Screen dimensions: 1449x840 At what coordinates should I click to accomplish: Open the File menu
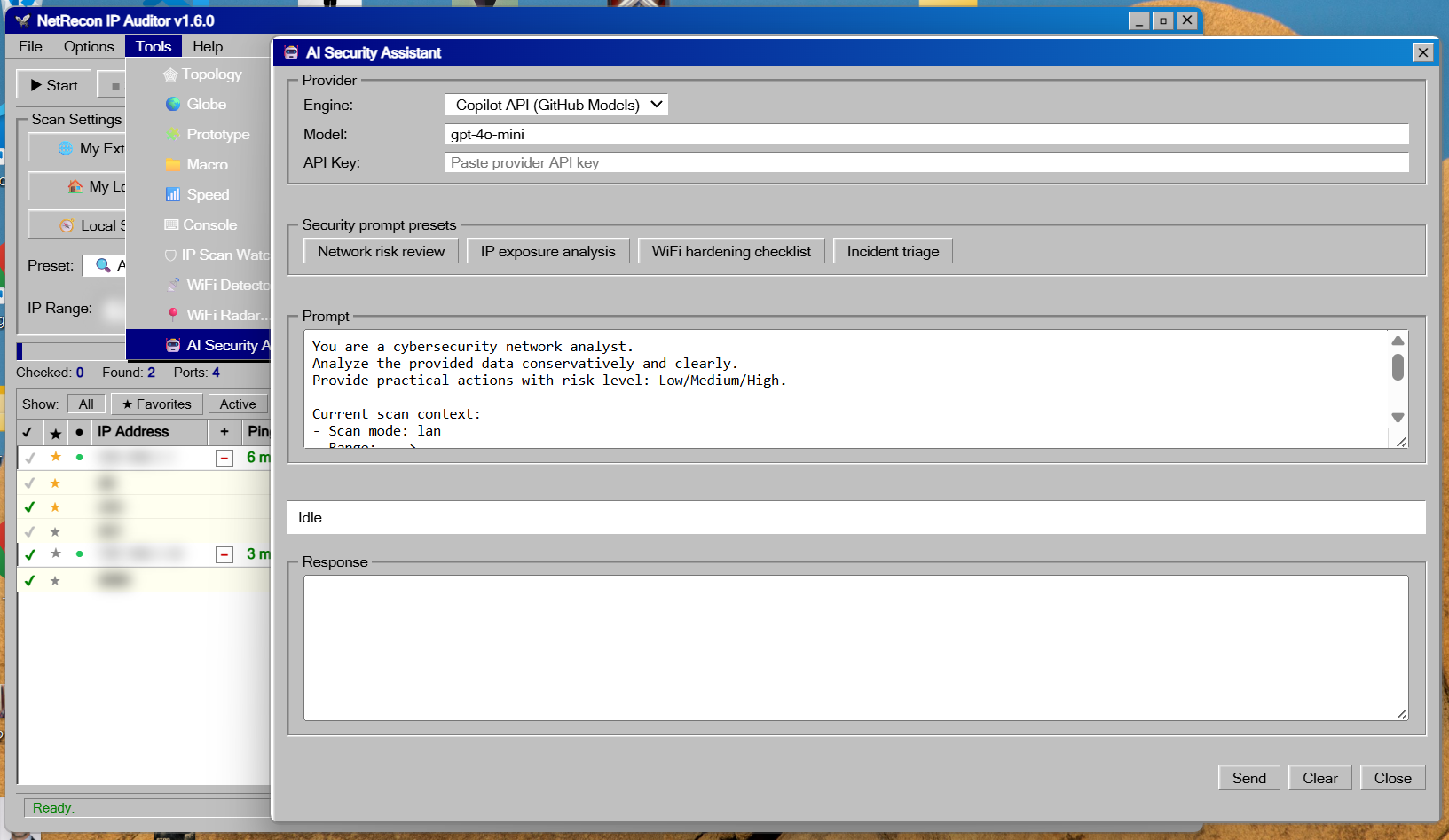point(30,47)
